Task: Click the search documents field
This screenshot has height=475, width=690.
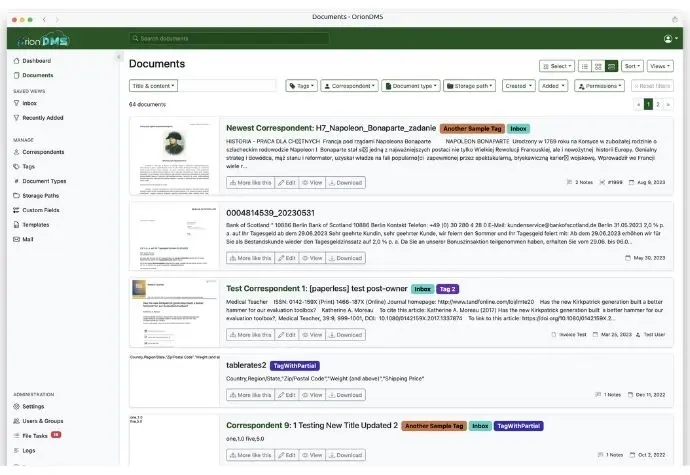Action: (229, 38)
